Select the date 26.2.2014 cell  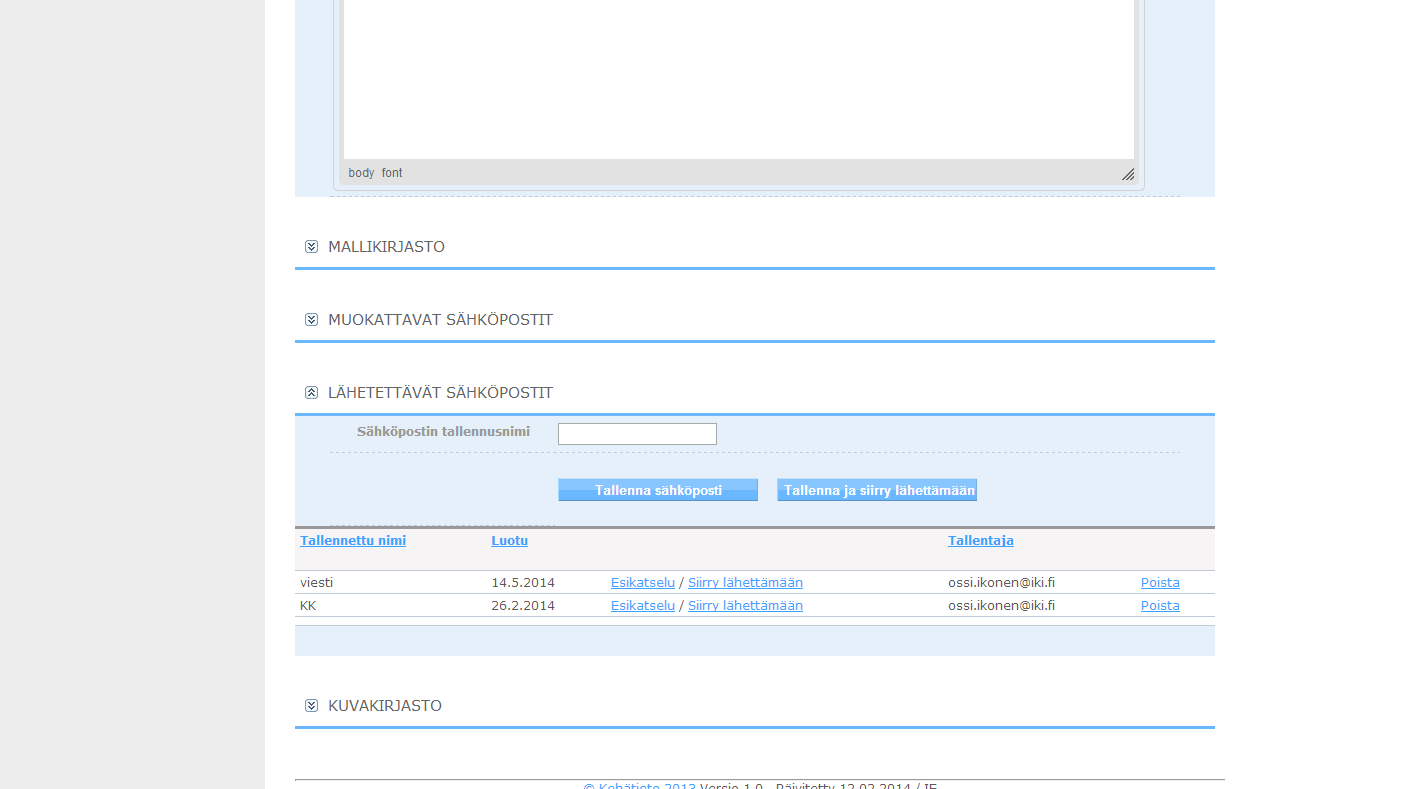[x=523, y=606]
